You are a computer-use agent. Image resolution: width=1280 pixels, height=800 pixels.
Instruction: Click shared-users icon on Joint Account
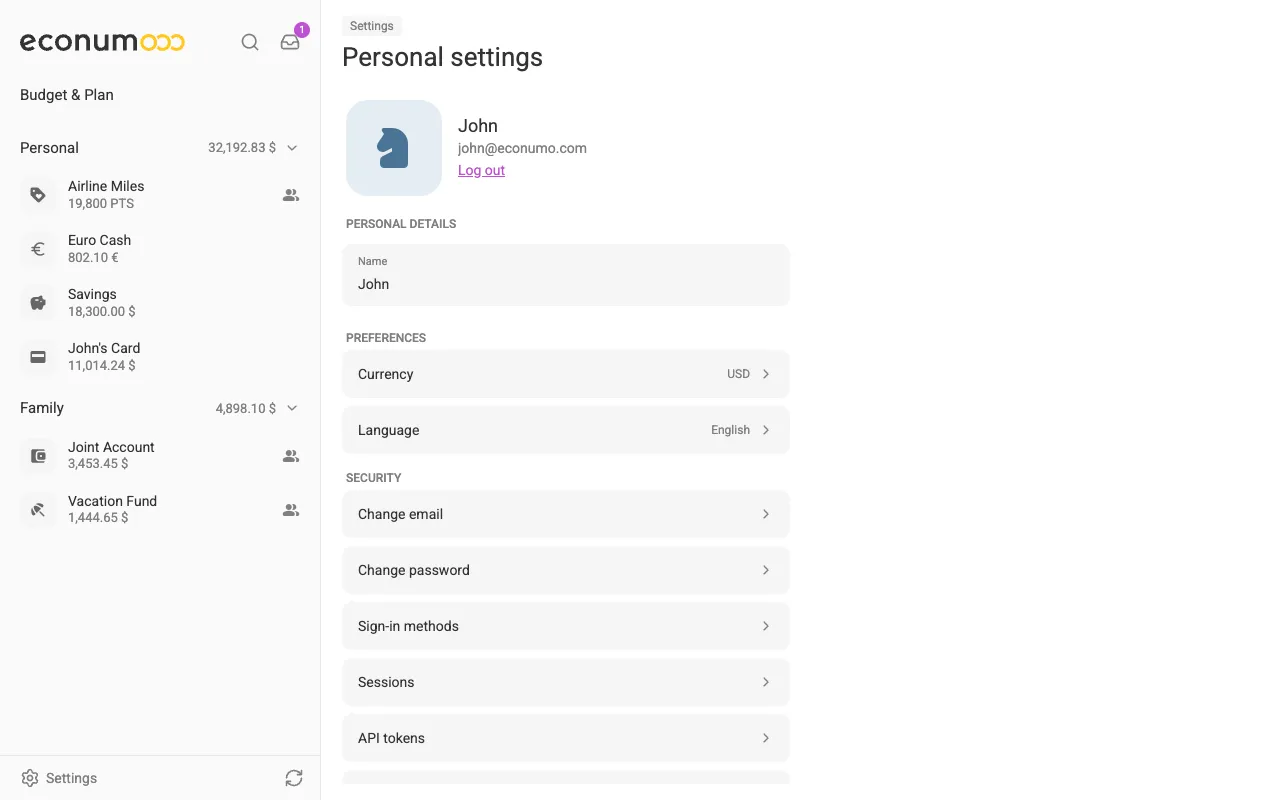click(291, 456)
